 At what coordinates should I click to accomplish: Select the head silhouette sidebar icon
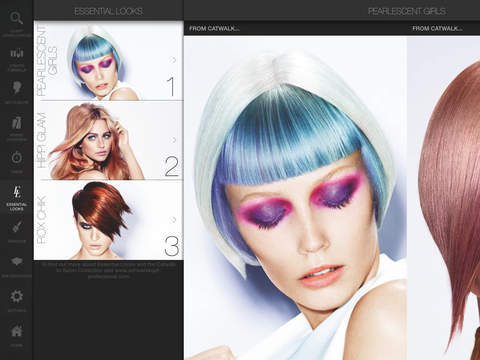point(16,88)
